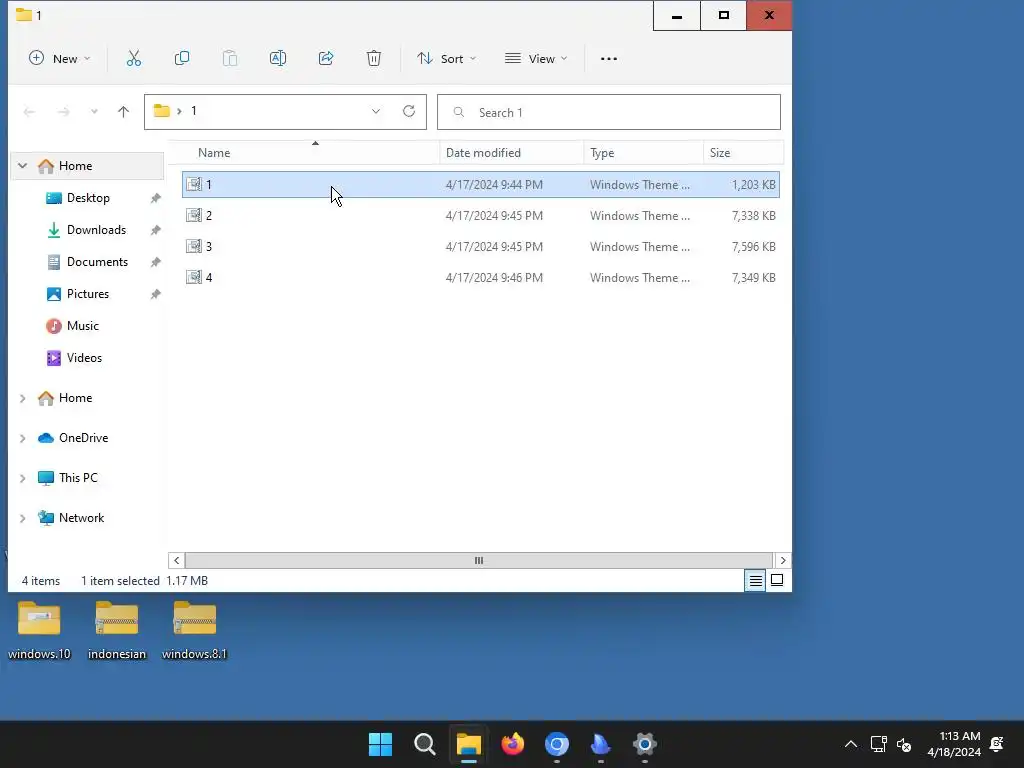Open windows.8.1 zip folder on desktop
This screenshot has width=1024, height=768.
pyautogui.click(x=195, y=630)
